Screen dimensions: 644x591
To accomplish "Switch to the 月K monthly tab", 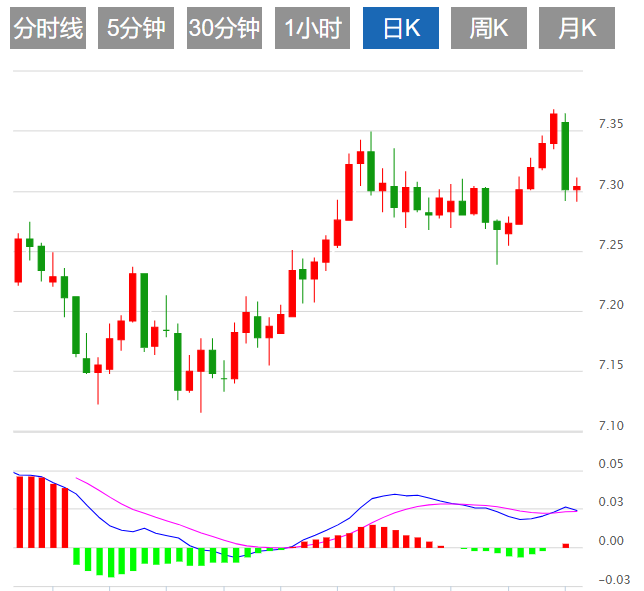I will [577, 28].
